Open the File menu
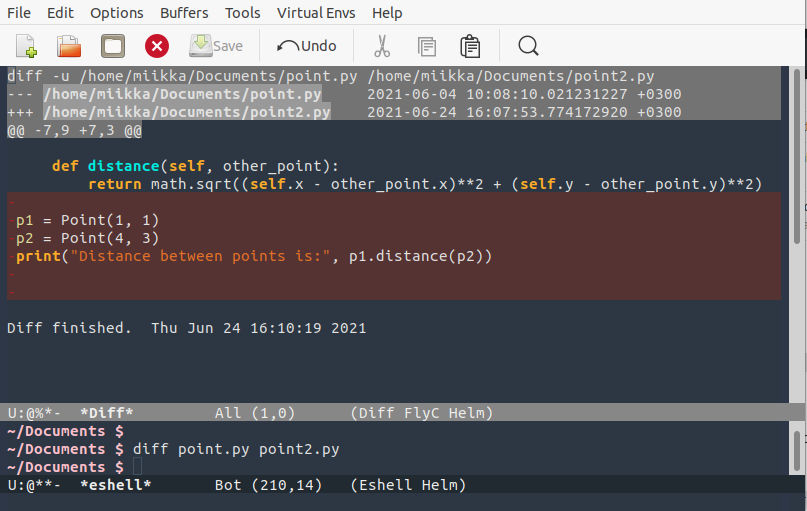807x511 pixels. (x=19, y=13)
